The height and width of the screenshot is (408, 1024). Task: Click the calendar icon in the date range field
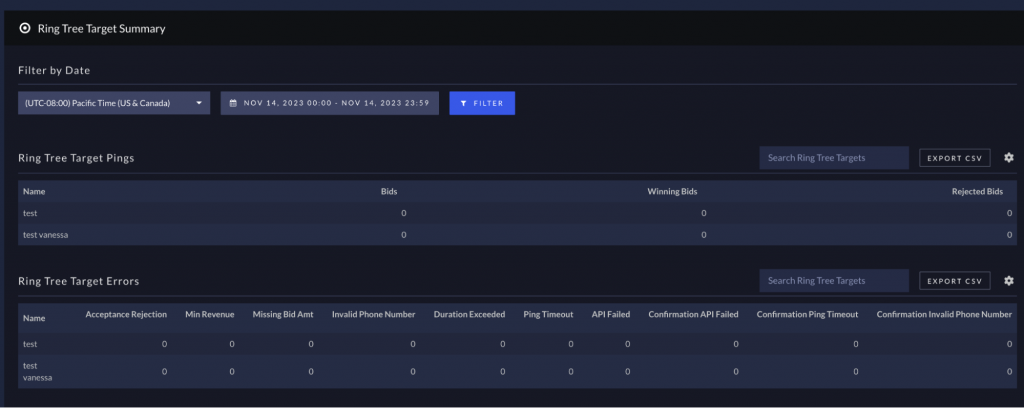click(233, 103)
